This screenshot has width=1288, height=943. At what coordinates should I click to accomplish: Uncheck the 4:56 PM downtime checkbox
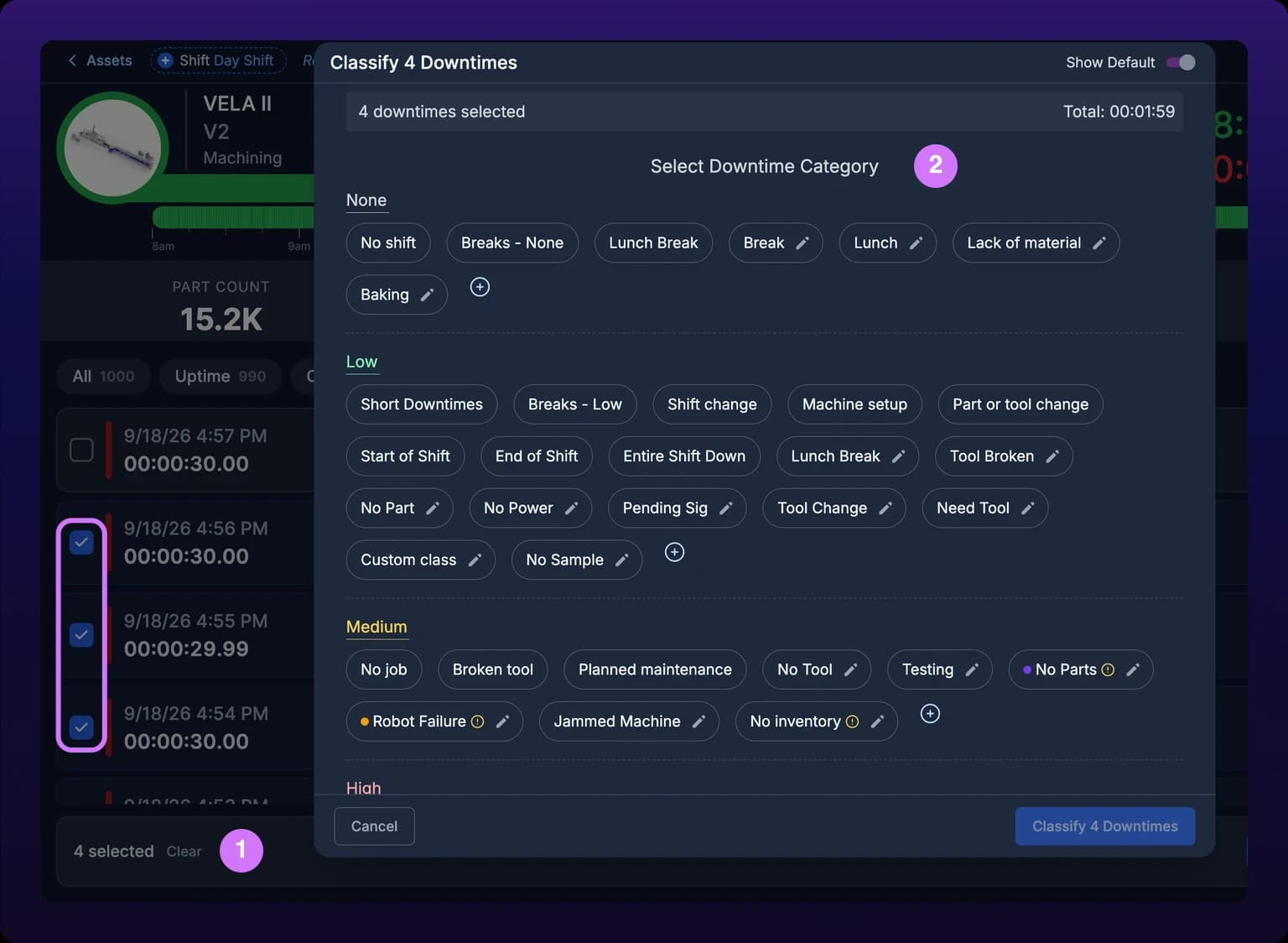pyautogui.click(x=81, y=543)
